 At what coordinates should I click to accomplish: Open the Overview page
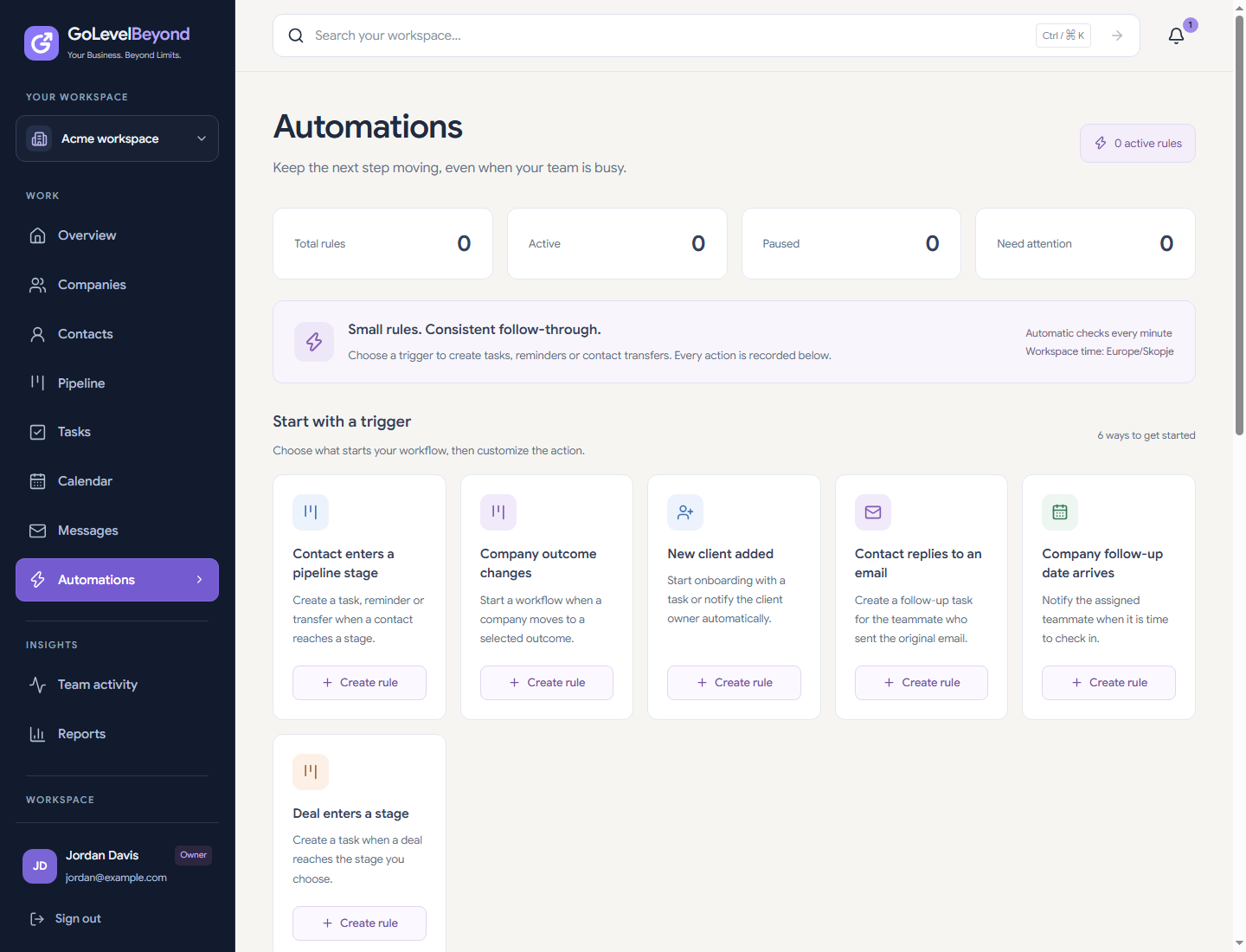pos(117,235)
